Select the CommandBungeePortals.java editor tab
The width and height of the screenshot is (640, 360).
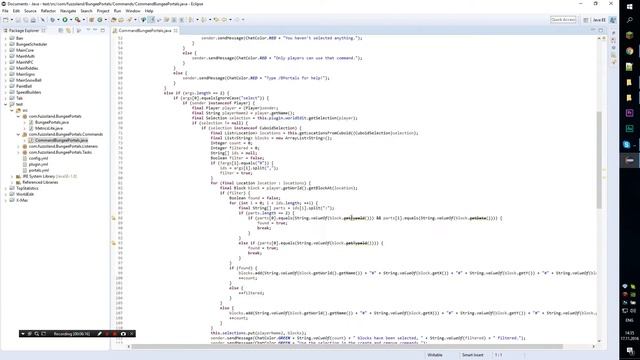tap(145, 31)
